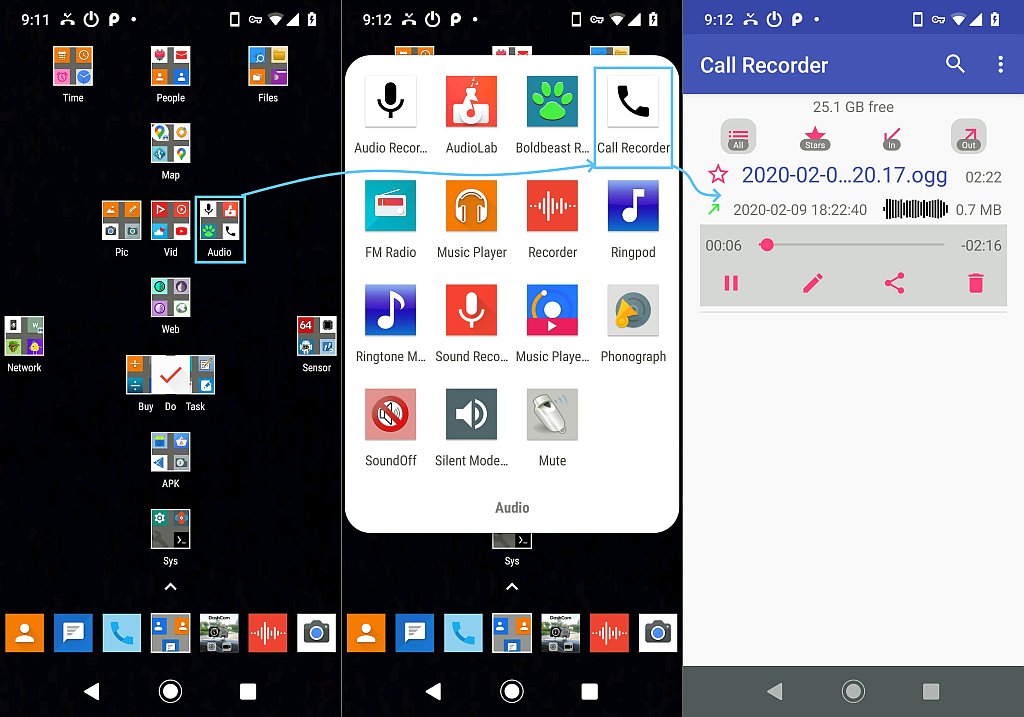Tap Back in Call Recorder navigation bar
The width and height of the screenshot is (1024, 717).
coord(775,691)
